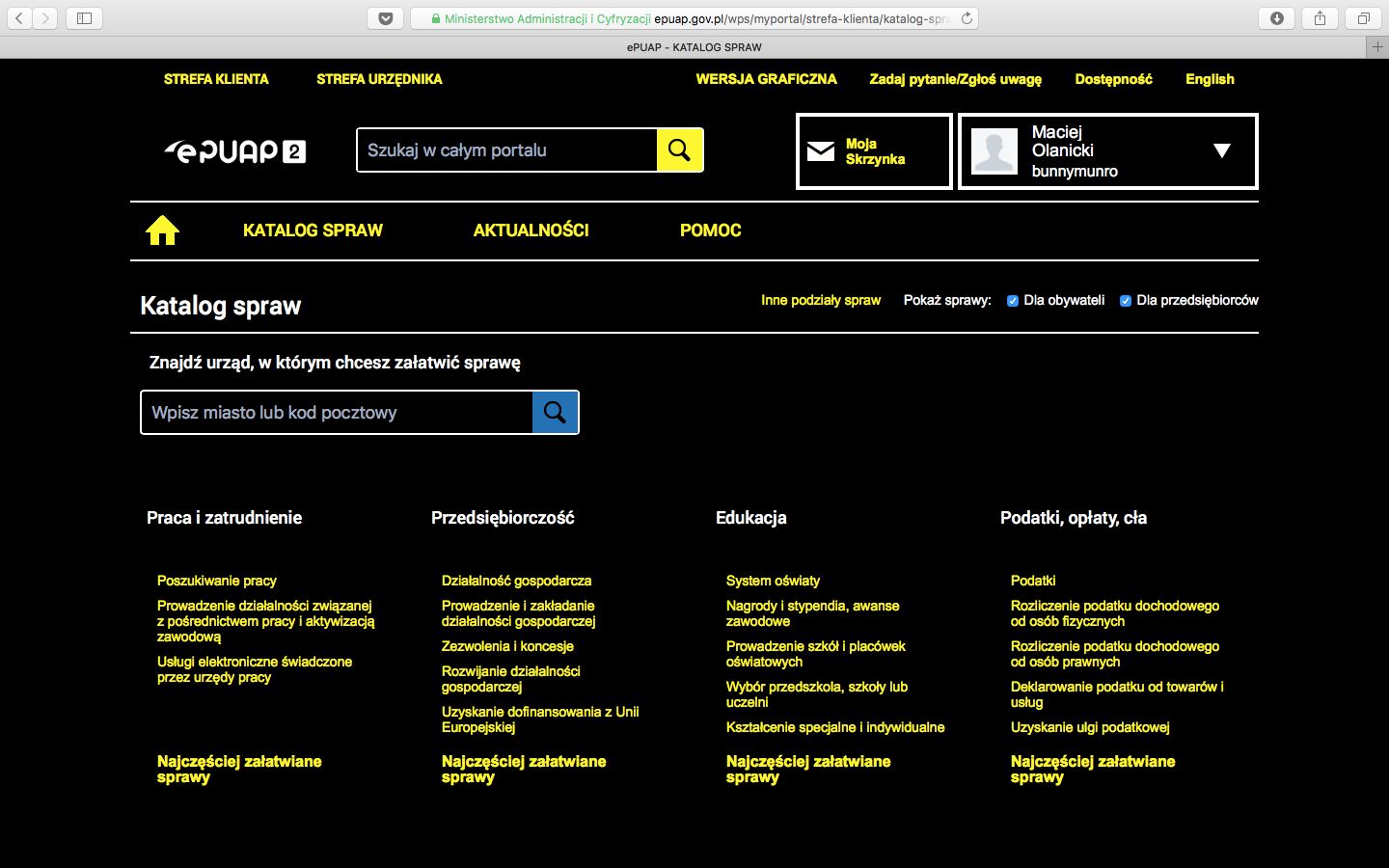Open Deklarowanie podatku od towarów i usług
The height and width of the screenshot is (868, 1389).
1117,694
